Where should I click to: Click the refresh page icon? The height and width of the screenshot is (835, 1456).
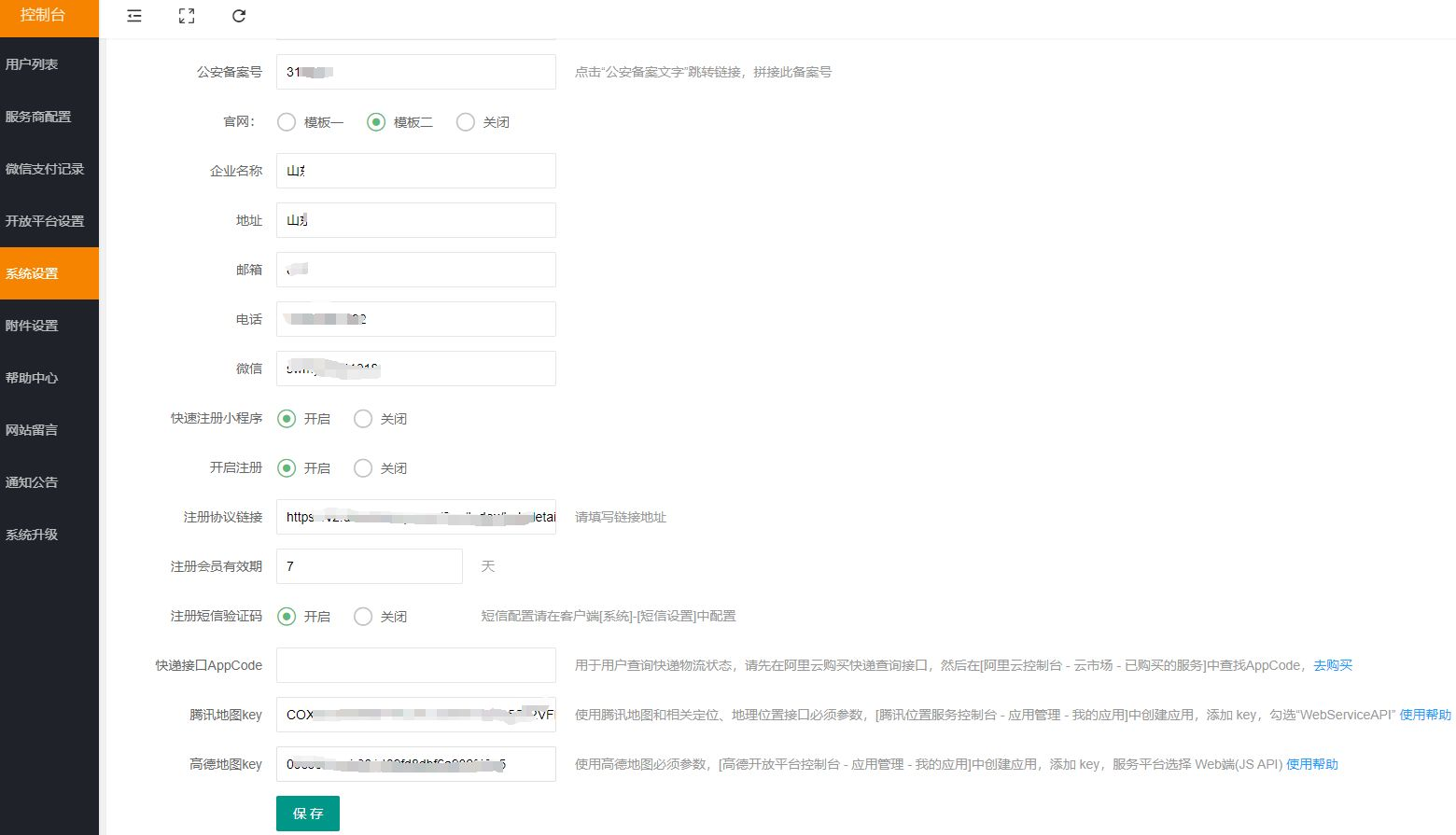(239, 16)
